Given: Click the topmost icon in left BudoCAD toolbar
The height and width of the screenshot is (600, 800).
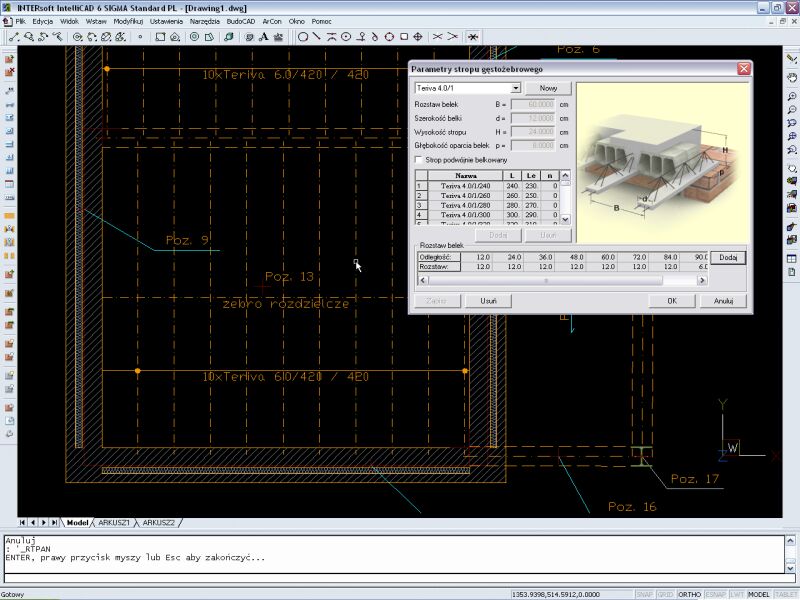Looking at the screenshot, I should click(9, 59).
